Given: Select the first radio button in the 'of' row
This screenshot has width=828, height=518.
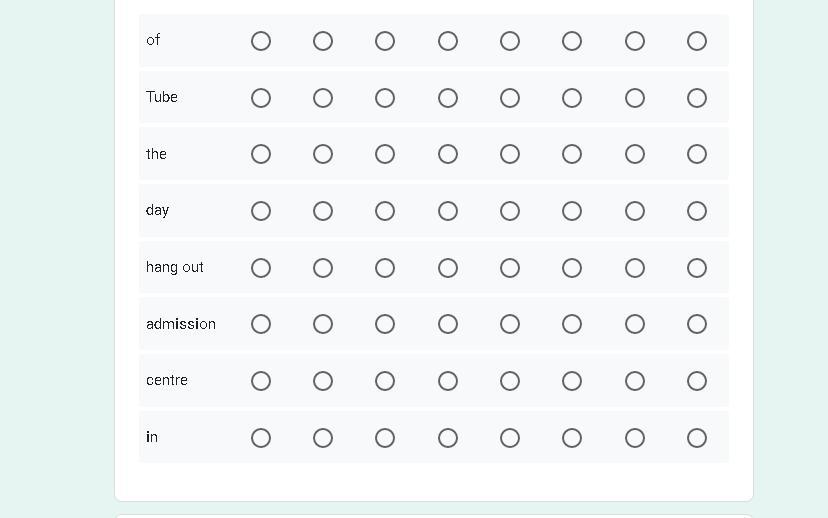Looking at the screenshot, I should click(261, 41).
